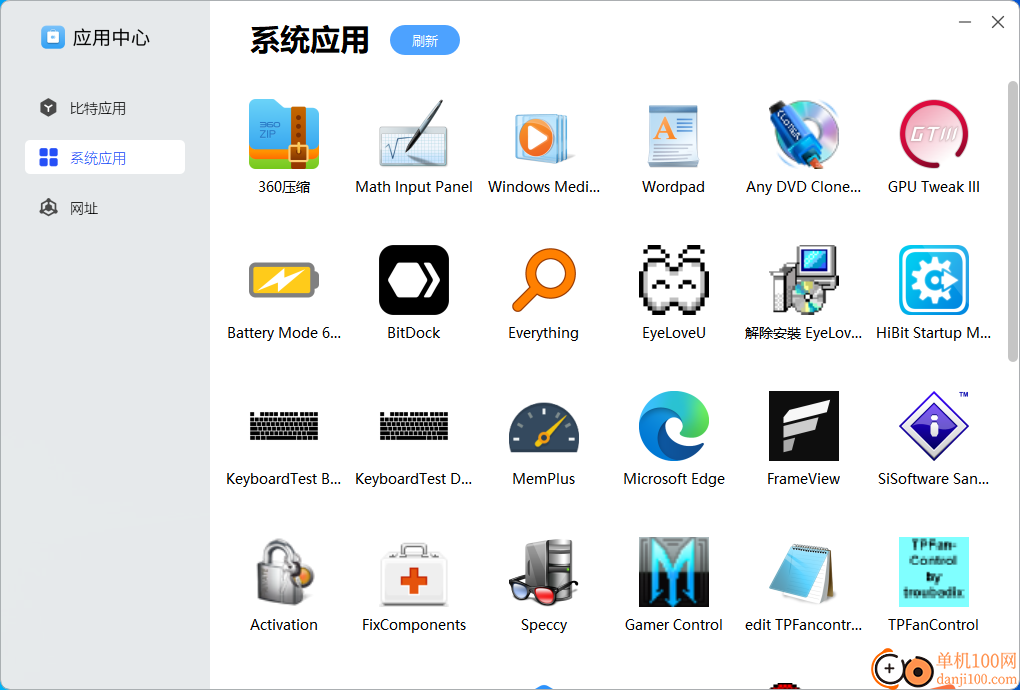The image size is (1020, 690).
Task: Click the 'BitDock' label text
Action: coord(414,333)
